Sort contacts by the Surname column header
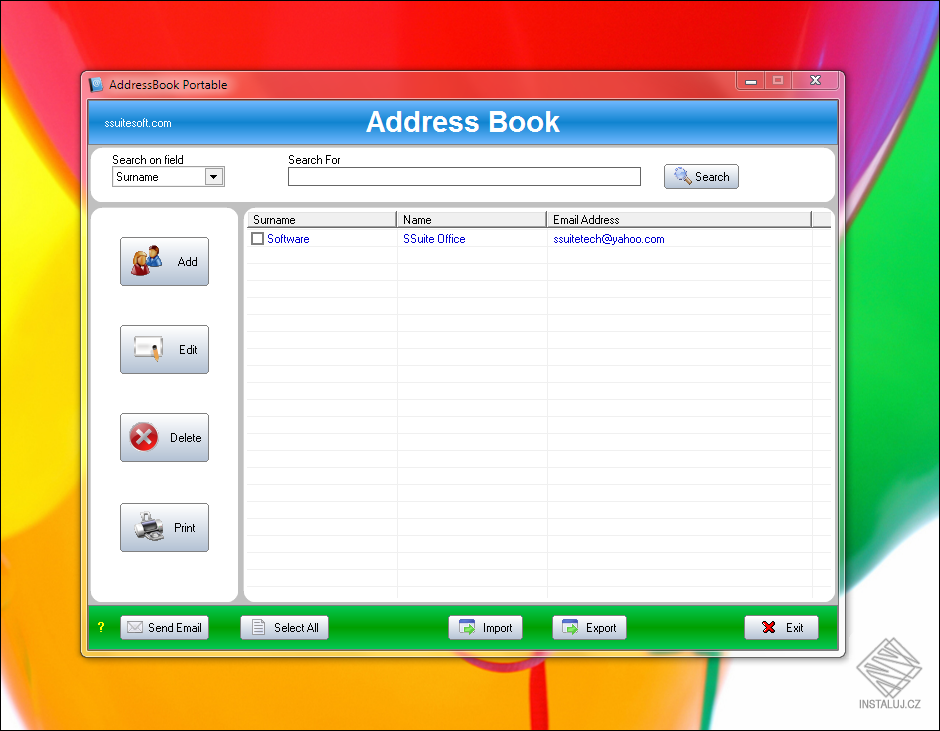940x731 pixels. (x=320, y=219)
